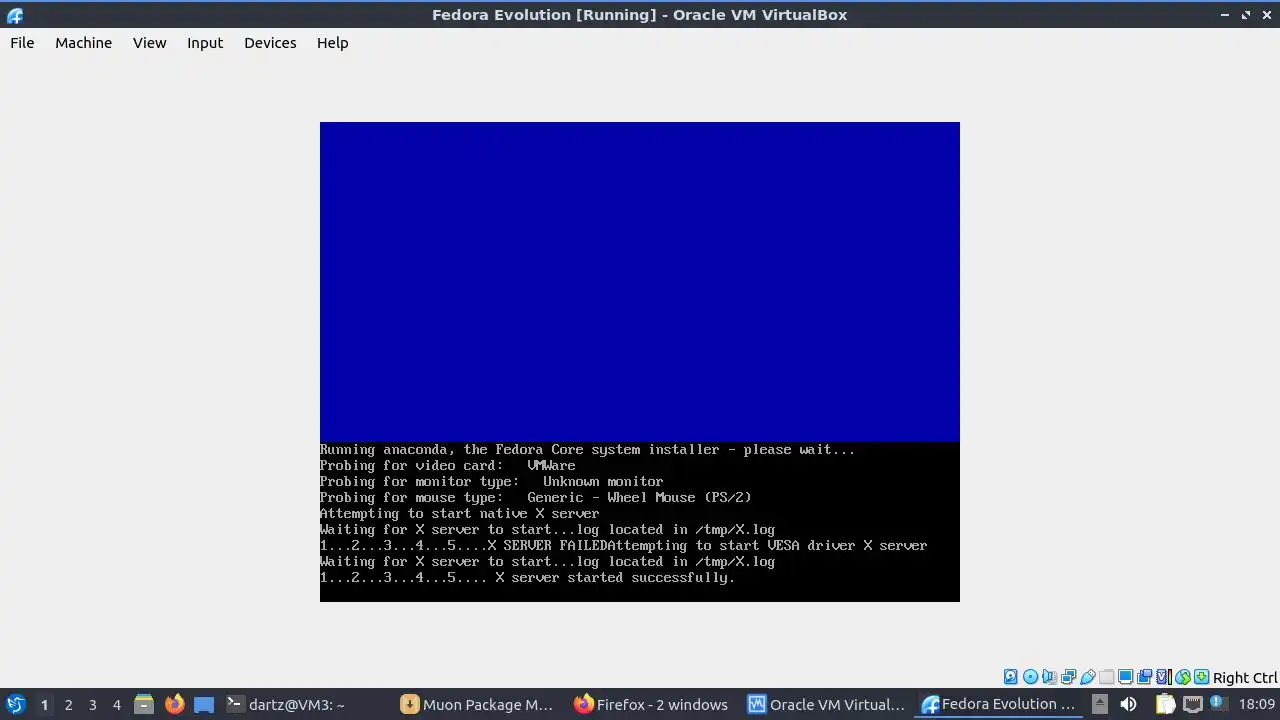
Task: Open the update notifier tray icon
Action: (x=1220, y=704)
